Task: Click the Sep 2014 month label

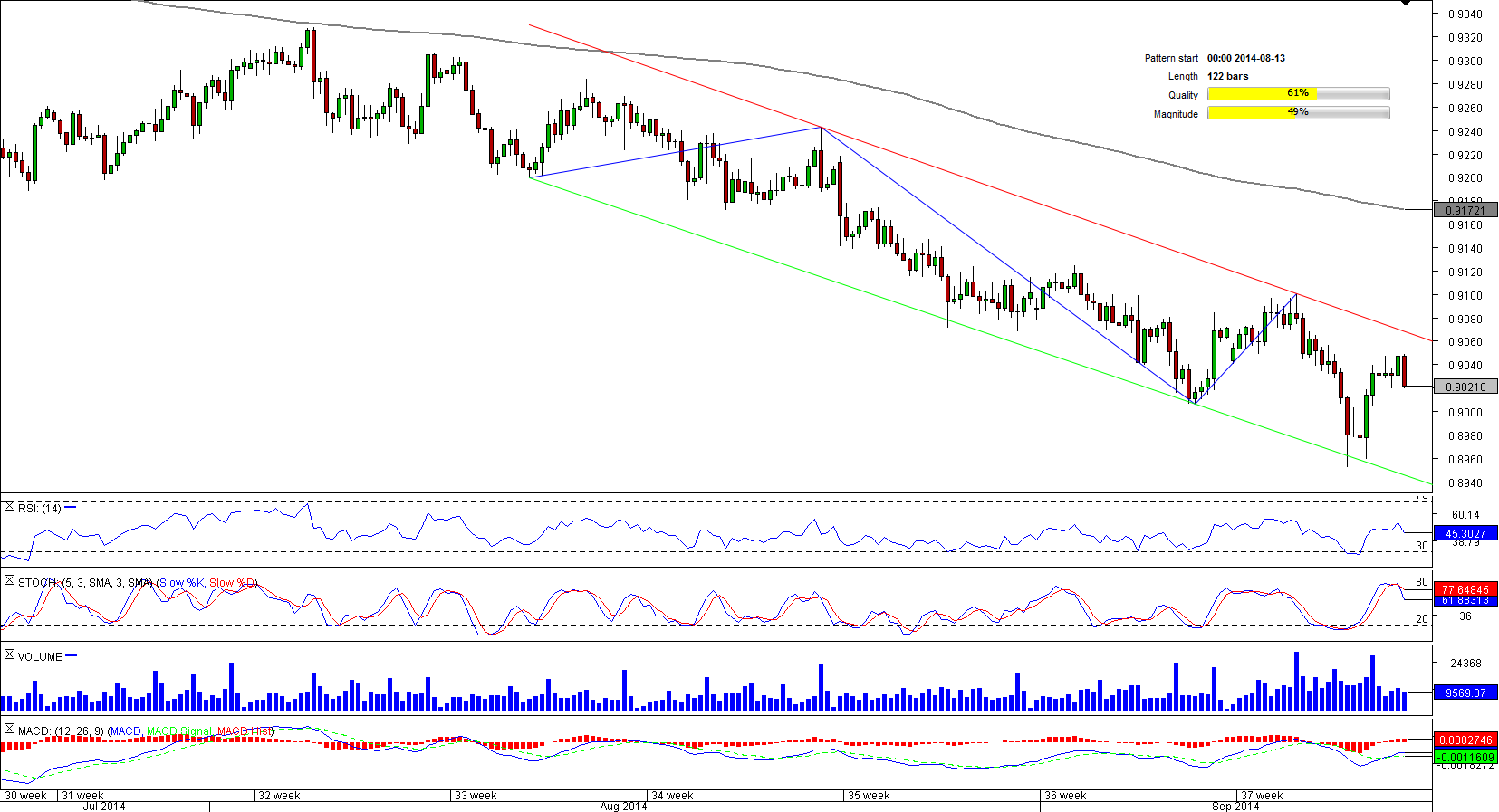Action: (1235, 806)
